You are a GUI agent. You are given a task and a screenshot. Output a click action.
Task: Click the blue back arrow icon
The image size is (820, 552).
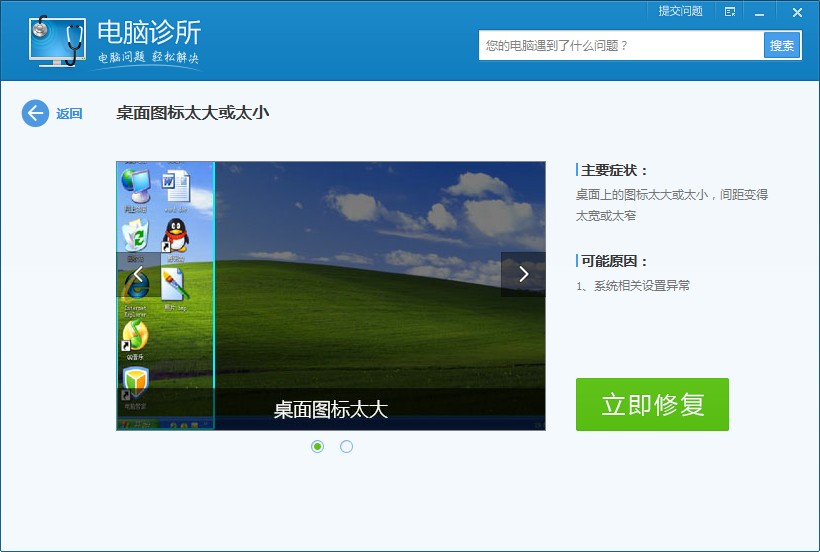tap(35, 113)
